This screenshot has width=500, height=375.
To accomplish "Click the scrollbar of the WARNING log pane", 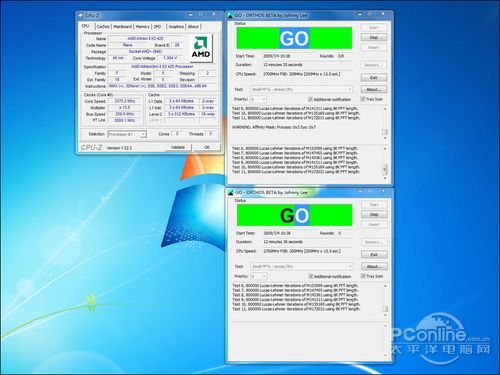I will tap(385, 123).
